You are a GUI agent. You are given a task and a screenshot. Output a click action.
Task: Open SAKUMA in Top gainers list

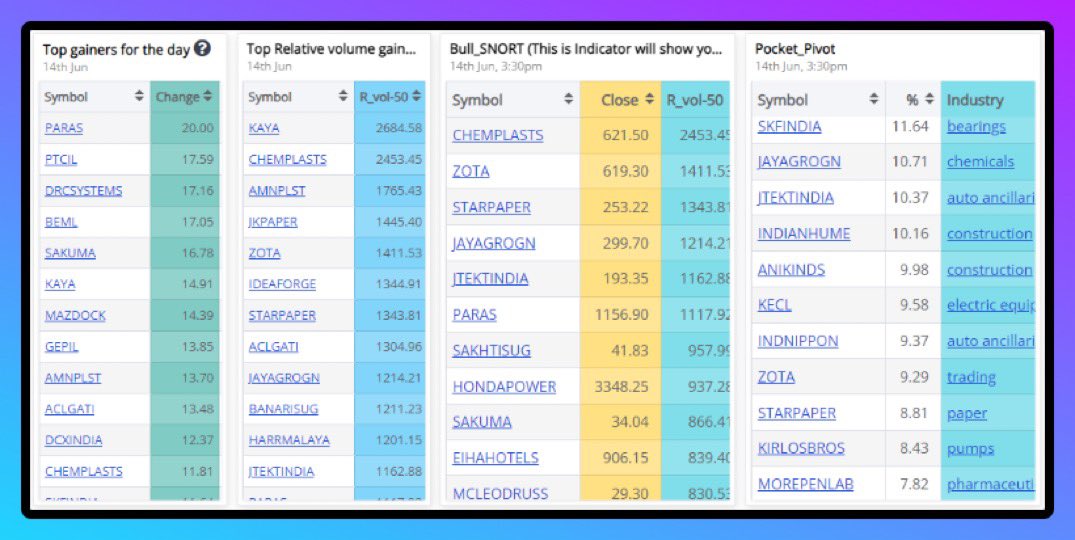pyautogui.click(x=70, y=253)
